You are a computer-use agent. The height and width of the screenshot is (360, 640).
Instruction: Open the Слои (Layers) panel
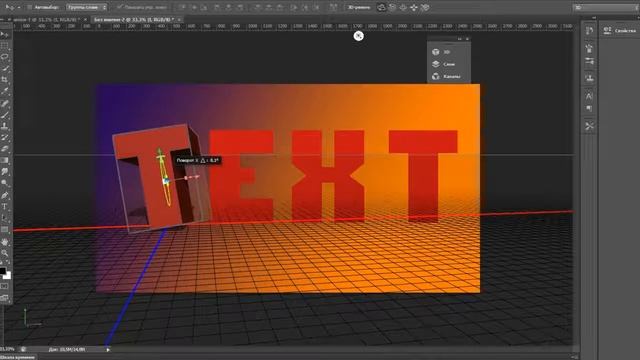443,64
